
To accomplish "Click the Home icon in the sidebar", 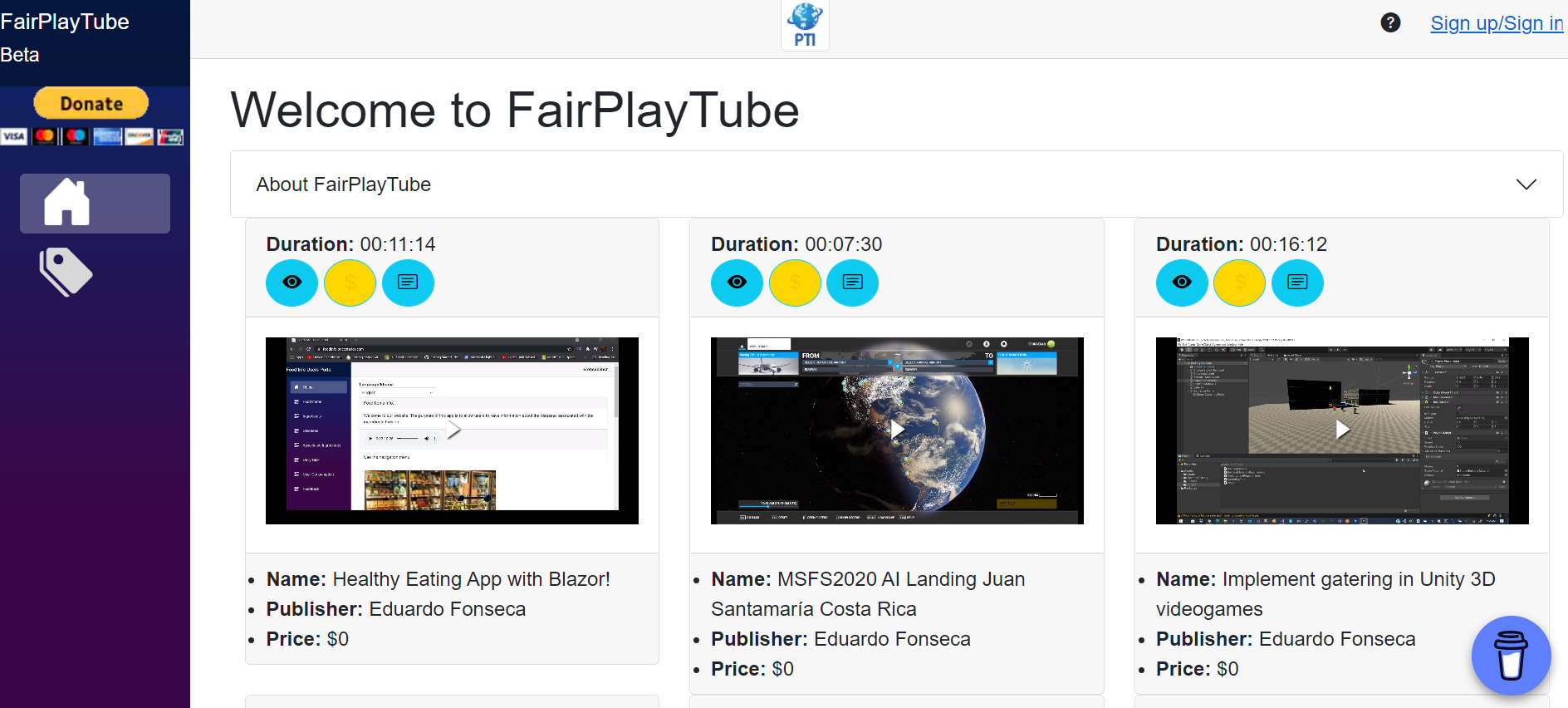I will pos(66,203).
